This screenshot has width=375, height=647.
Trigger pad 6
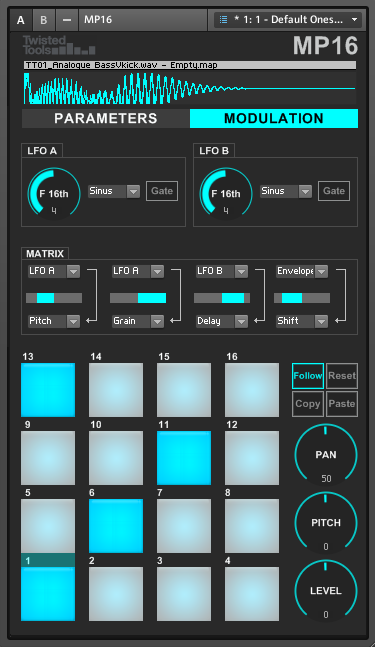pos(116,526)
